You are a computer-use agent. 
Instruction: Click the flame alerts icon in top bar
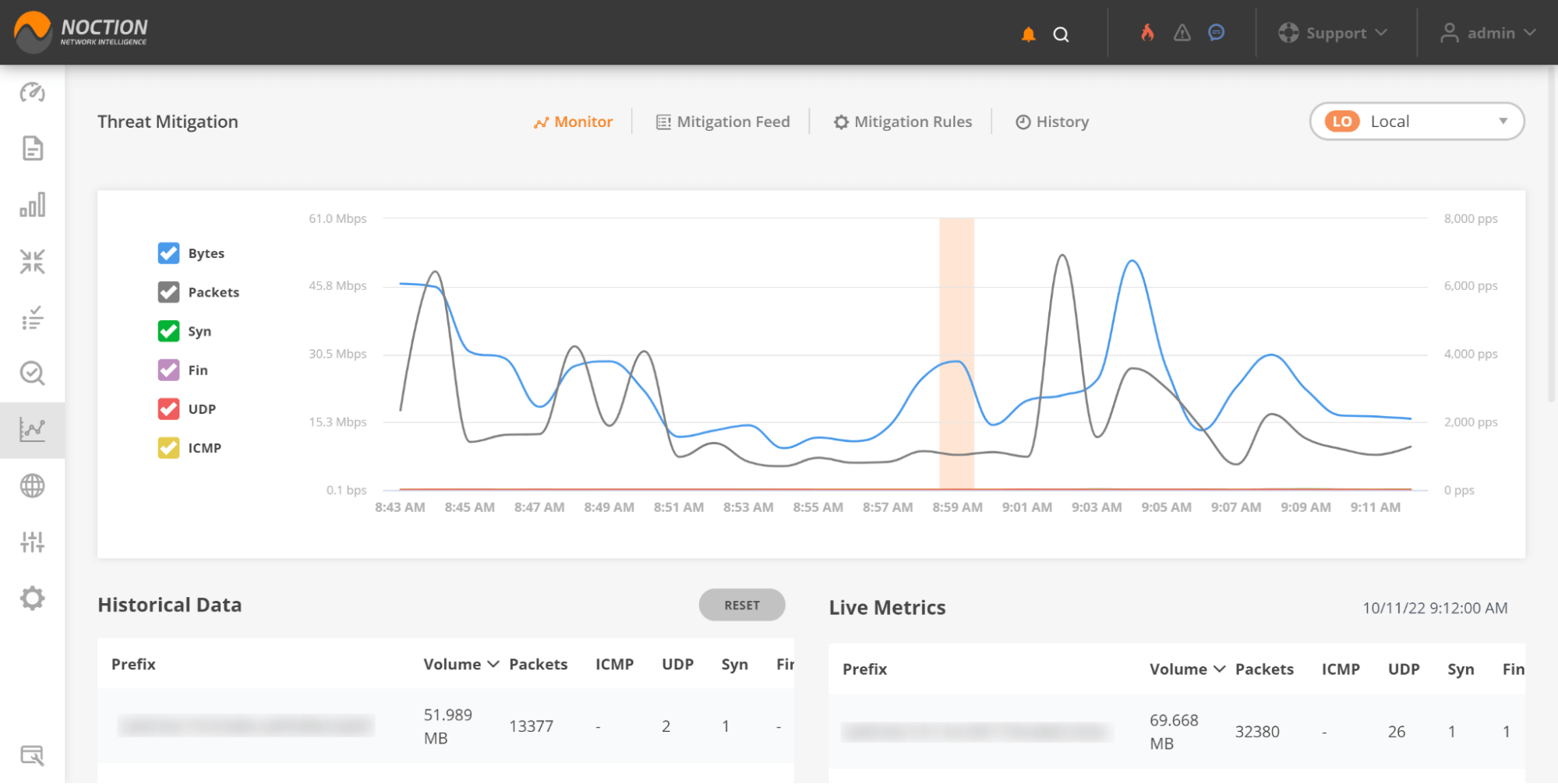point(1146,33)
